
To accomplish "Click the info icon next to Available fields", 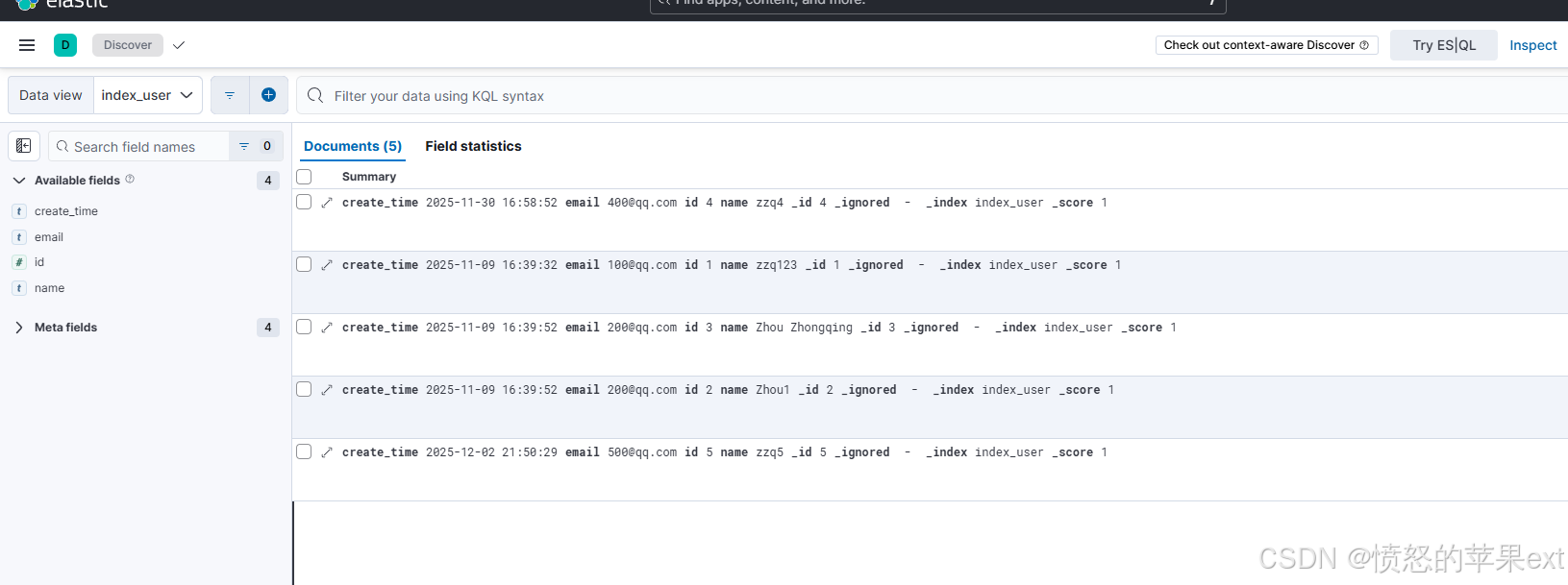I will point(130,179).
